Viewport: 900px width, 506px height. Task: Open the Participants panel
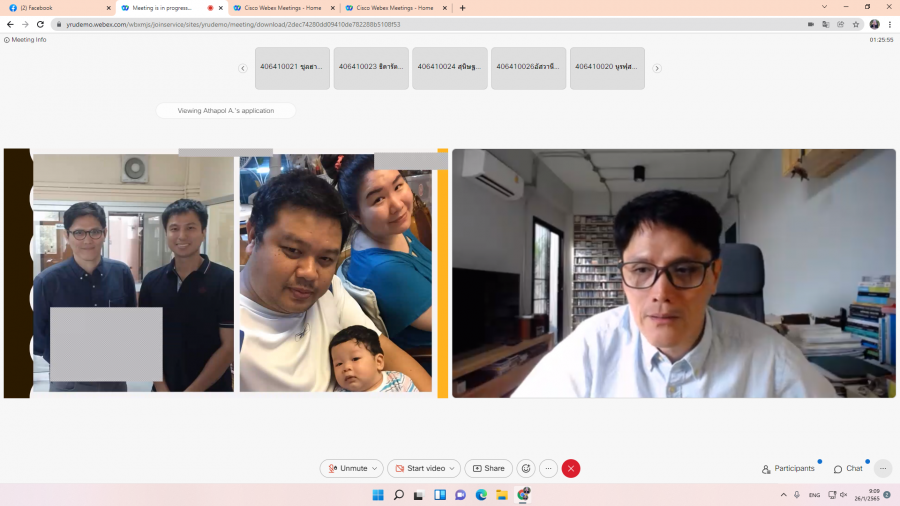pyautogui.click(x=788, y=468)
